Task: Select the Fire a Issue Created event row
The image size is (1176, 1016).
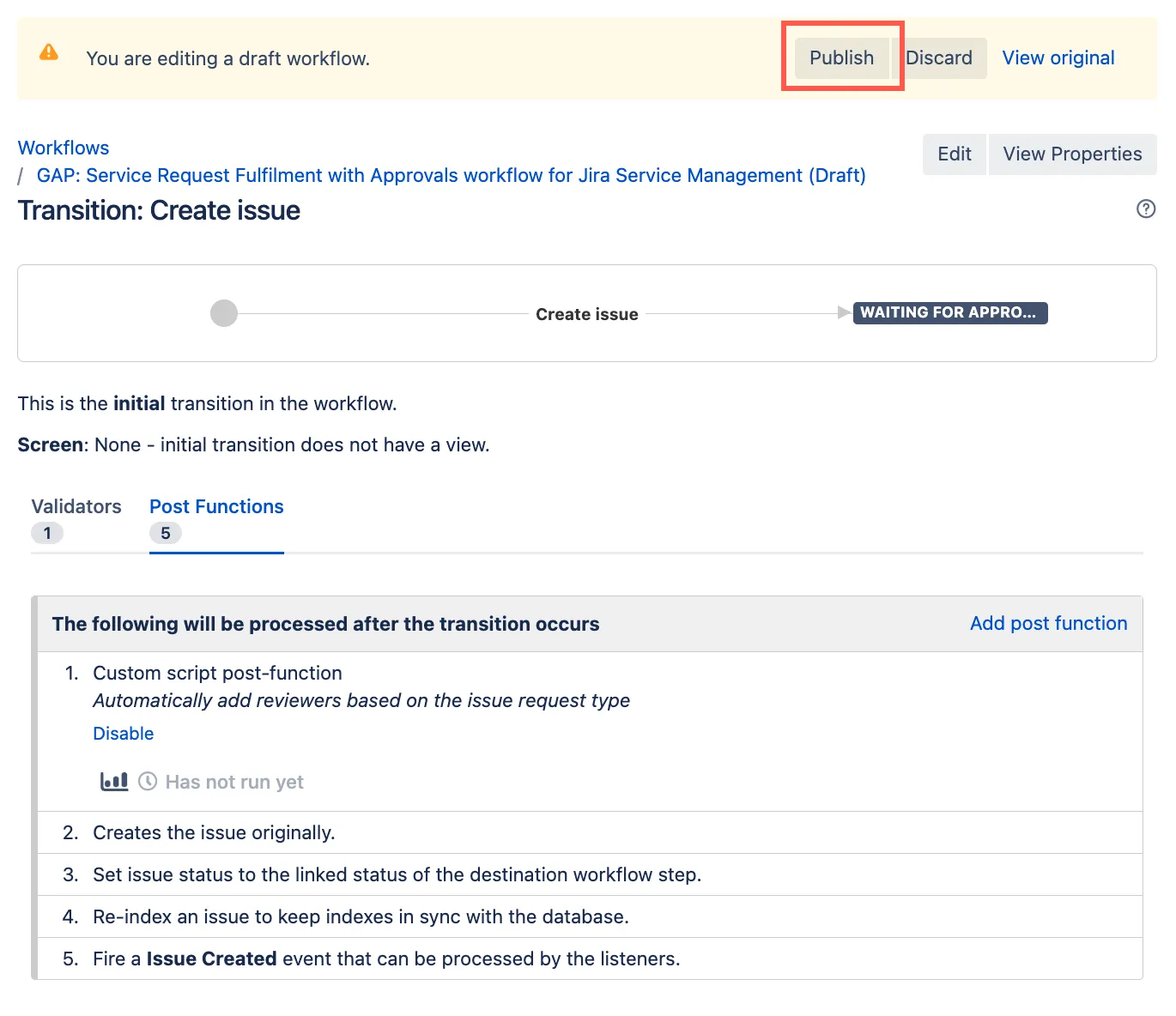Action: [591, 959]
